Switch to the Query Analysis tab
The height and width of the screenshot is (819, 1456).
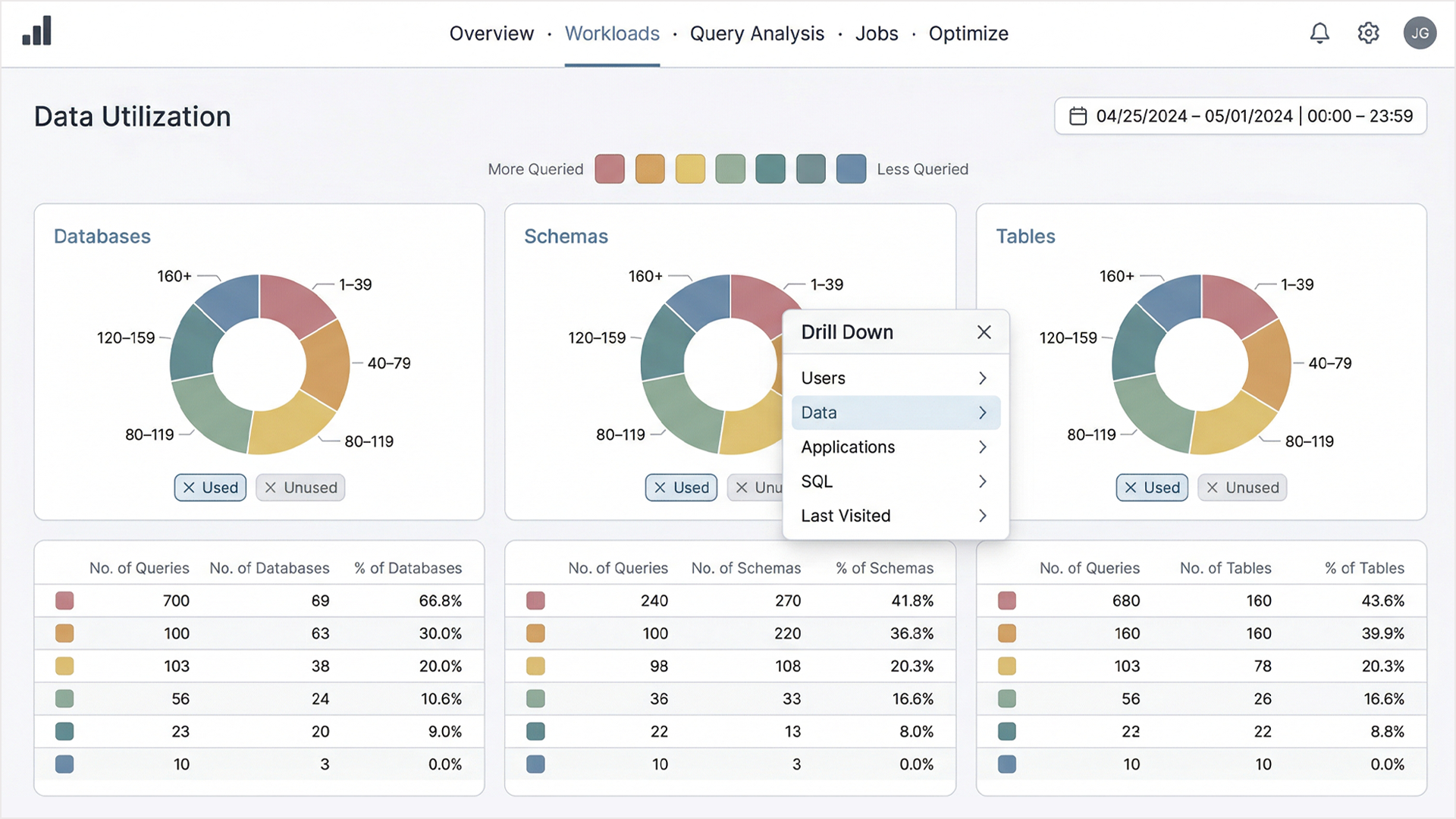click(x=756, y=33)
